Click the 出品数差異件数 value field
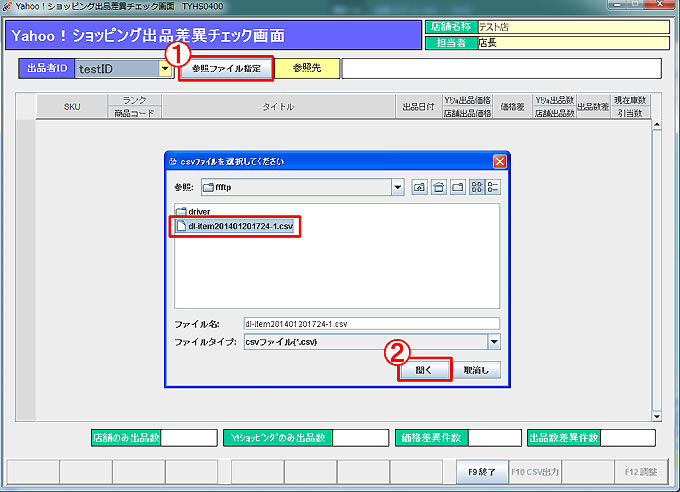The height and width of the screenshot is (492, 680). 628,438
